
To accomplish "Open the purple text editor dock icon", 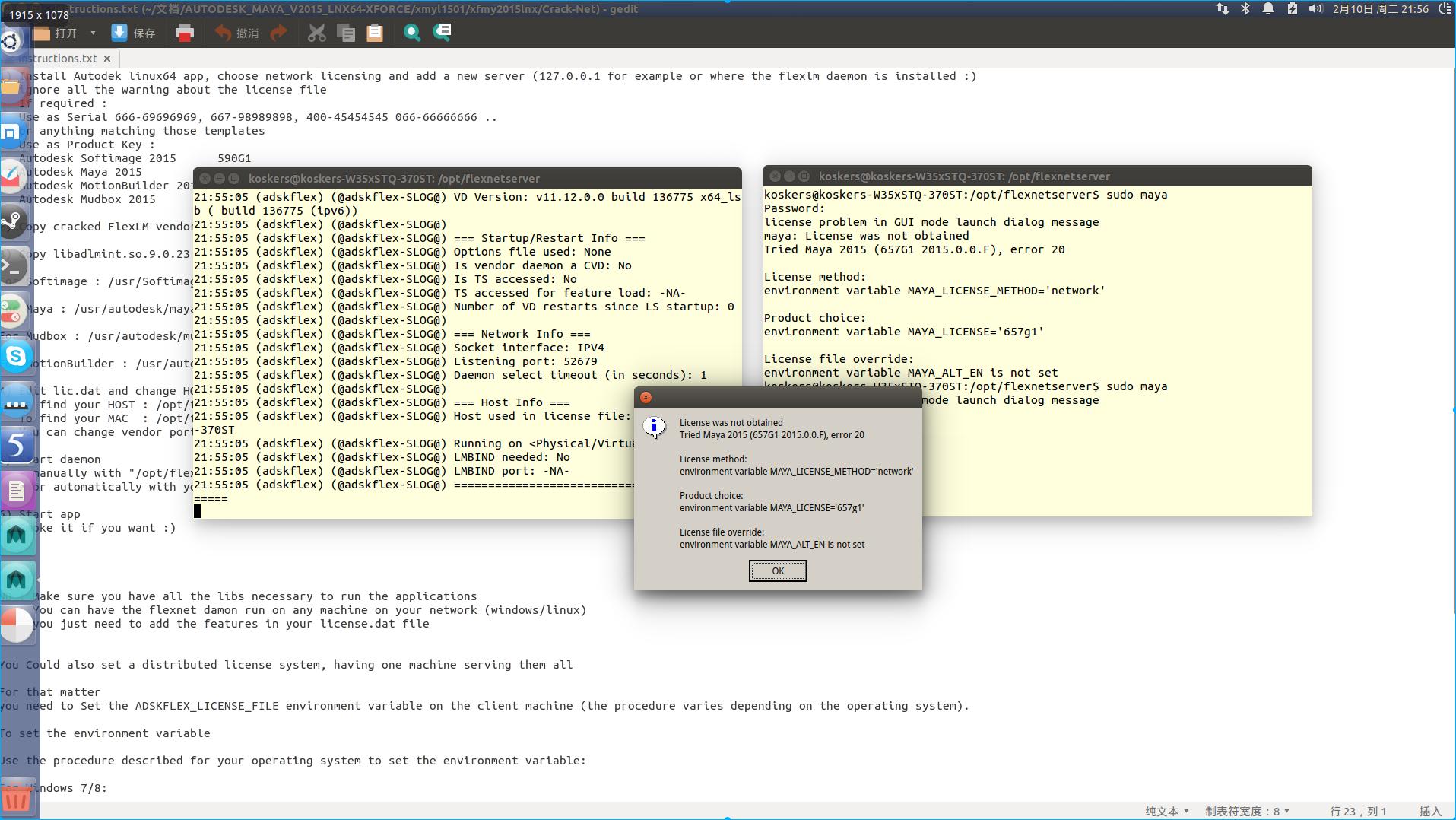I will (17, 491).
